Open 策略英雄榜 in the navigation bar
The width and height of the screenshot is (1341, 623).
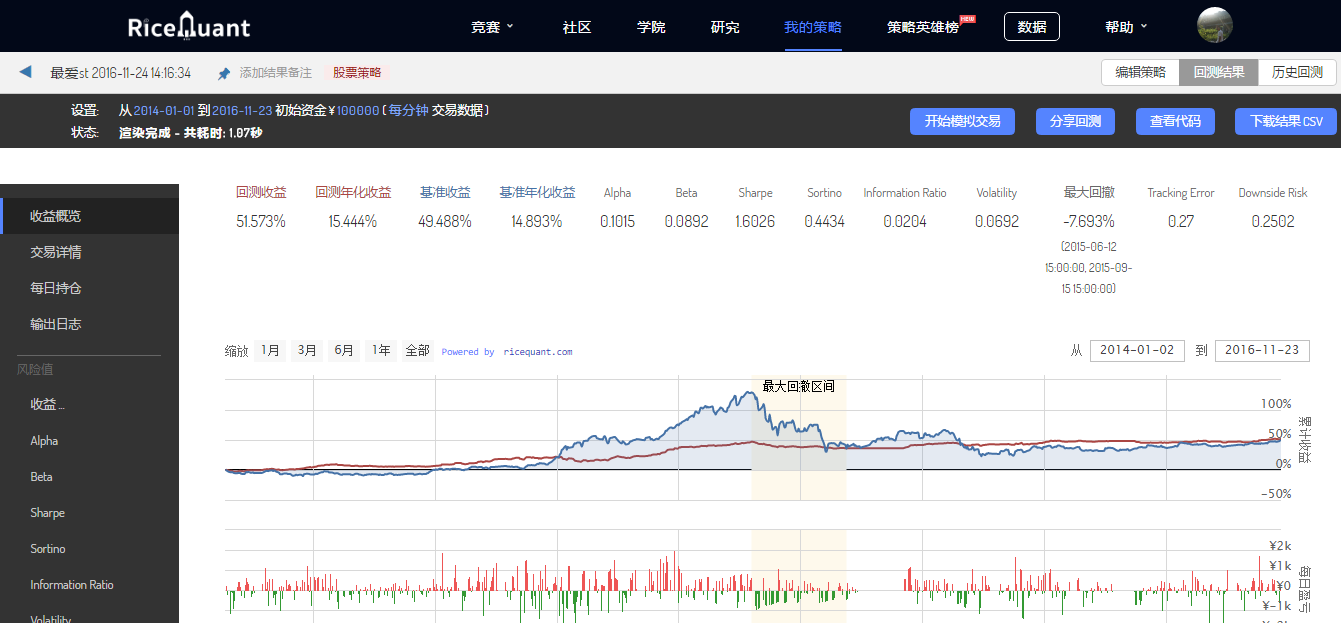923,27
